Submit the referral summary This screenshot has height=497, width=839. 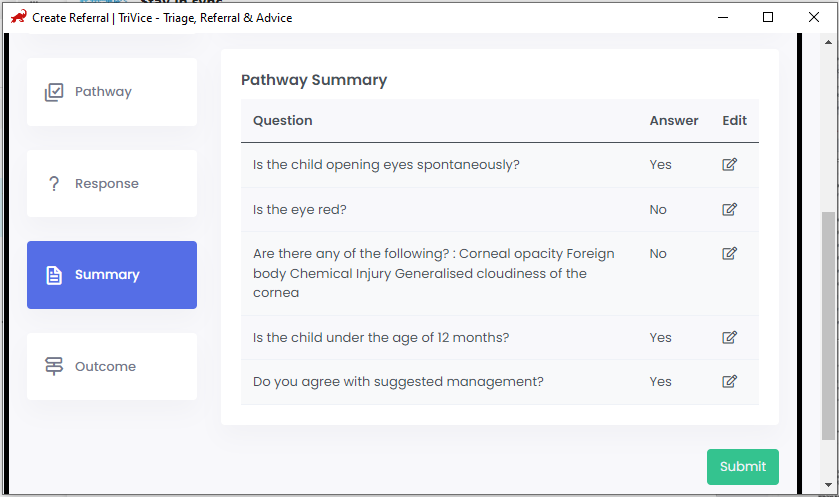point(742,467)
